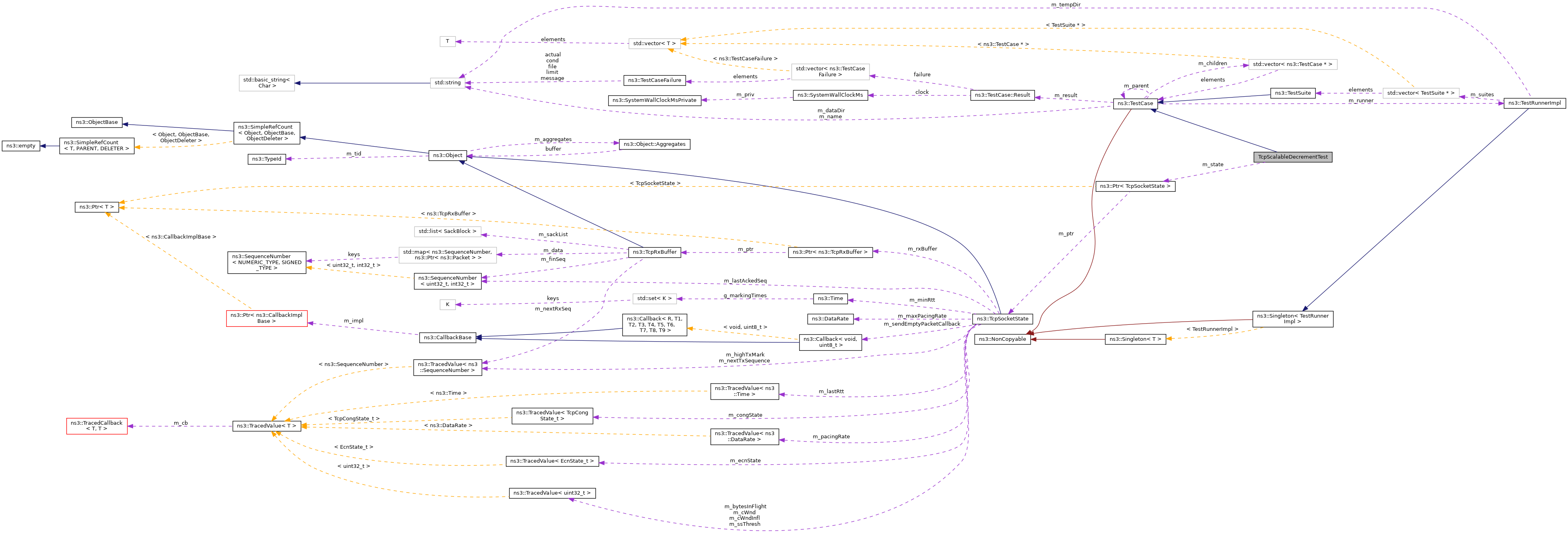The width and height of the screenshot is (1568, 533).
Task: Click the m_congState edge label
Action: 745,415
